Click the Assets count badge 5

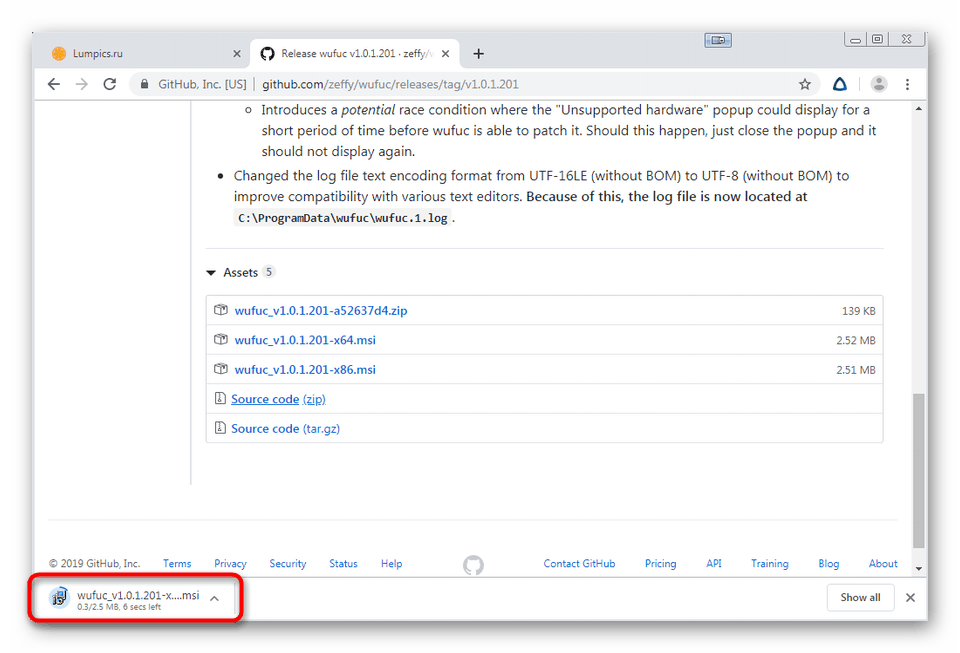pos(269,272)
